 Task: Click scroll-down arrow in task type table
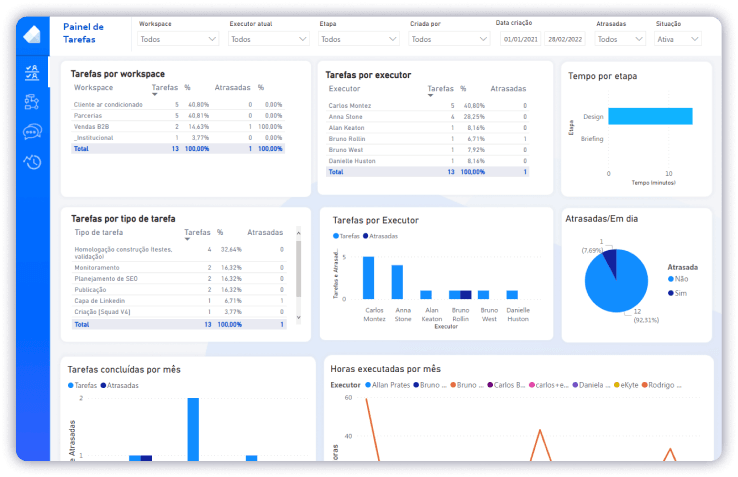pyautogui.click(x=297, y=316)
